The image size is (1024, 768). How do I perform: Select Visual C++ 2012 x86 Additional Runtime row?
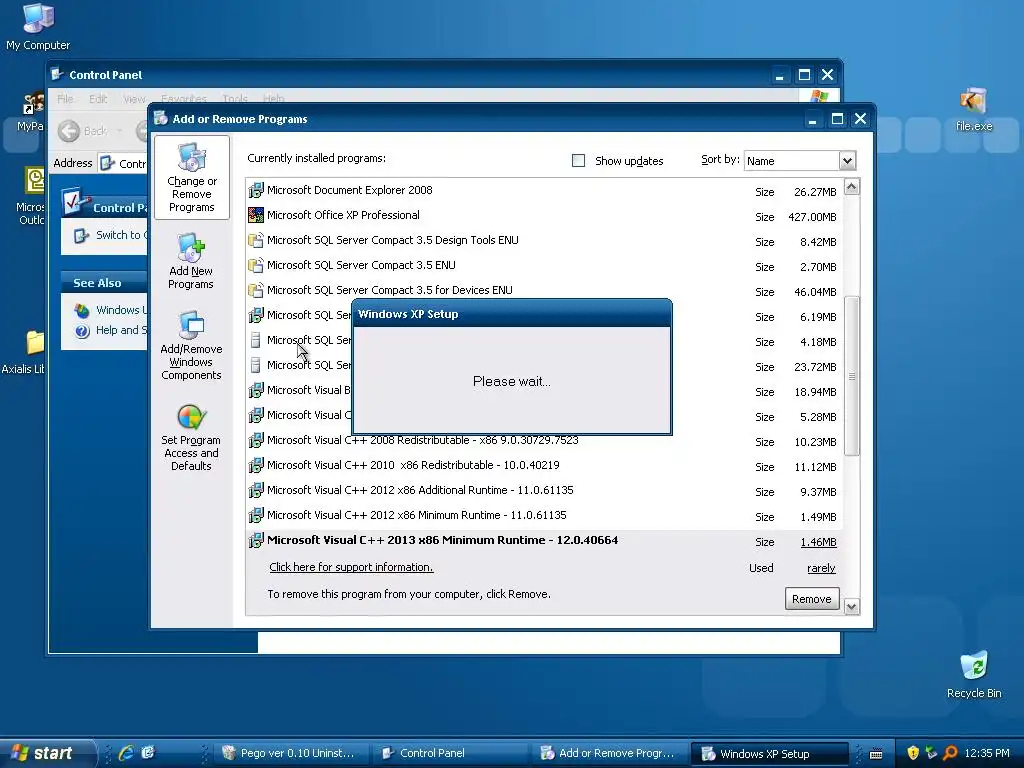545,490
